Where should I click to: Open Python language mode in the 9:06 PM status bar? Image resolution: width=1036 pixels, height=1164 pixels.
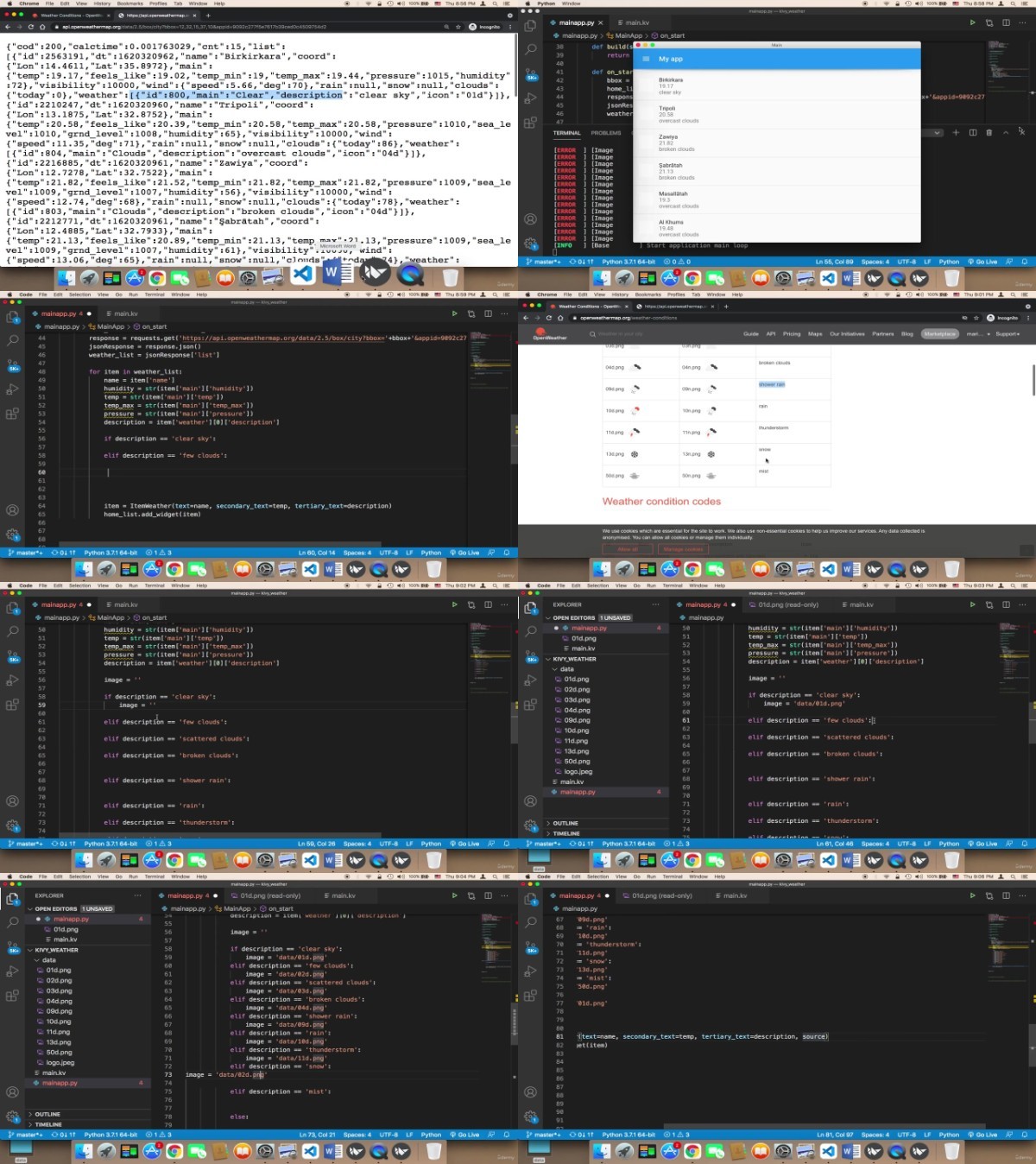coord(949,1135)
